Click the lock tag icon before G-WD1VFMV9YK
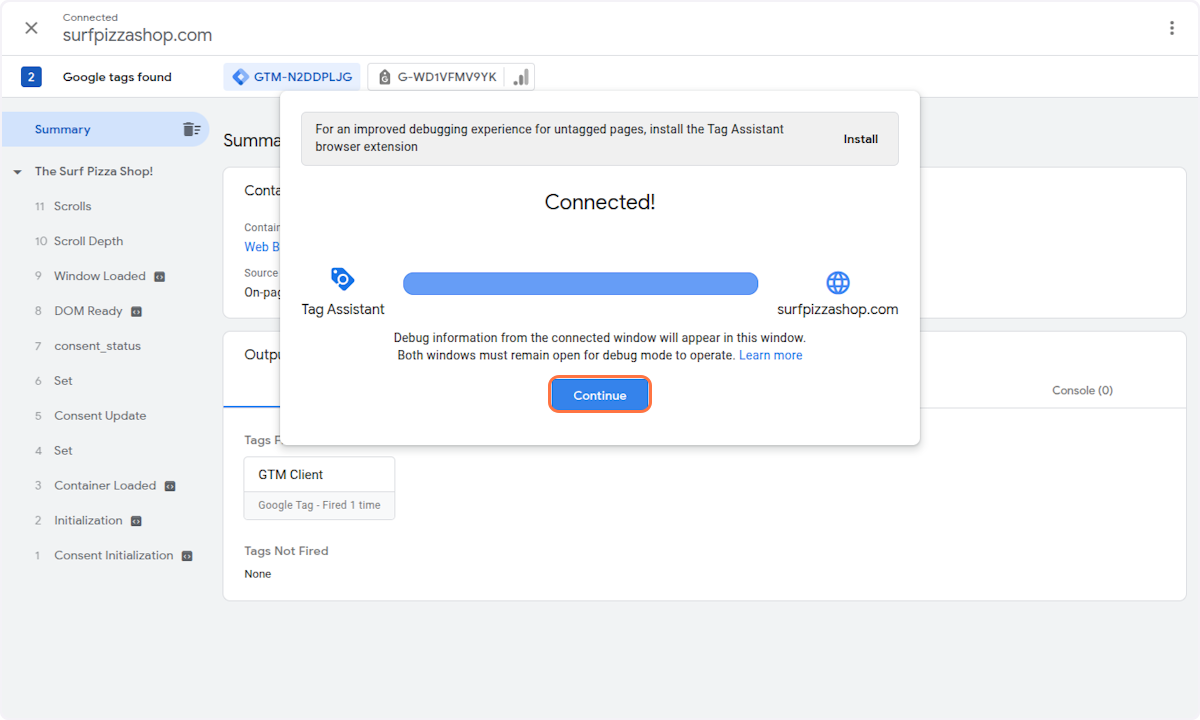The height and width of the screenshot is (720, 1200). click(x=384, y=77)
